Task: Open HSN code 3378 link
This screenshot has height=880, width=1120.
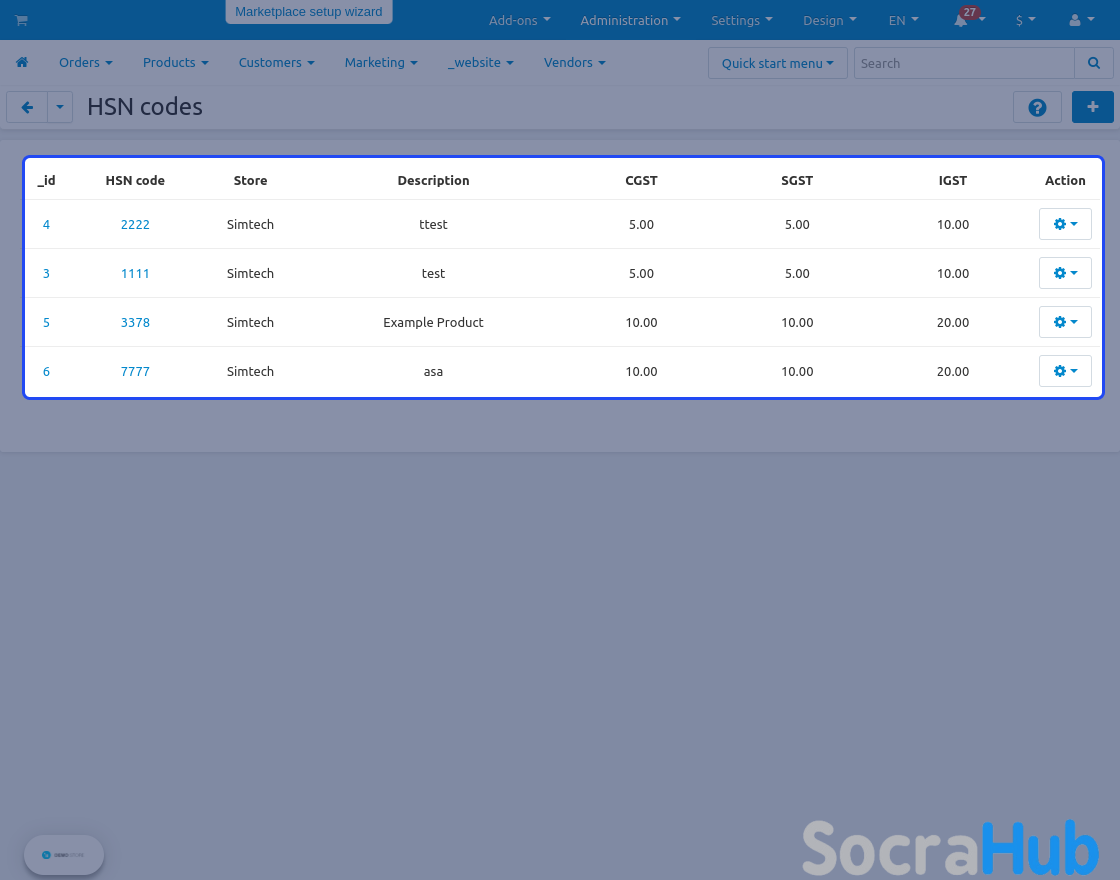Action: click(x=135, y=322)
